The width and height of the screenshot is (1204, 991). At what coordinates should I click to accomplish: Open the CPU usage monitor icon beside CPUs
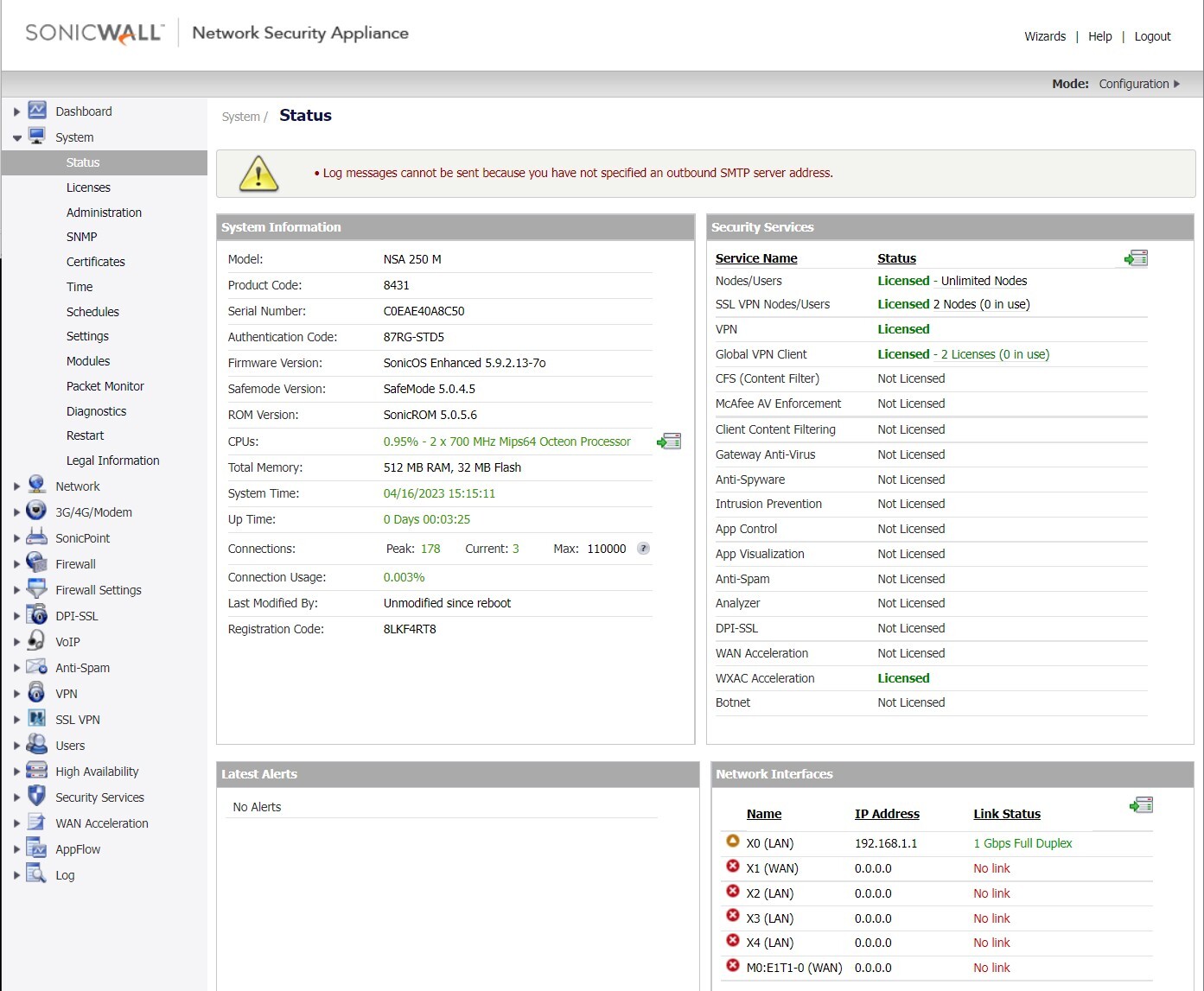(667, 441)
